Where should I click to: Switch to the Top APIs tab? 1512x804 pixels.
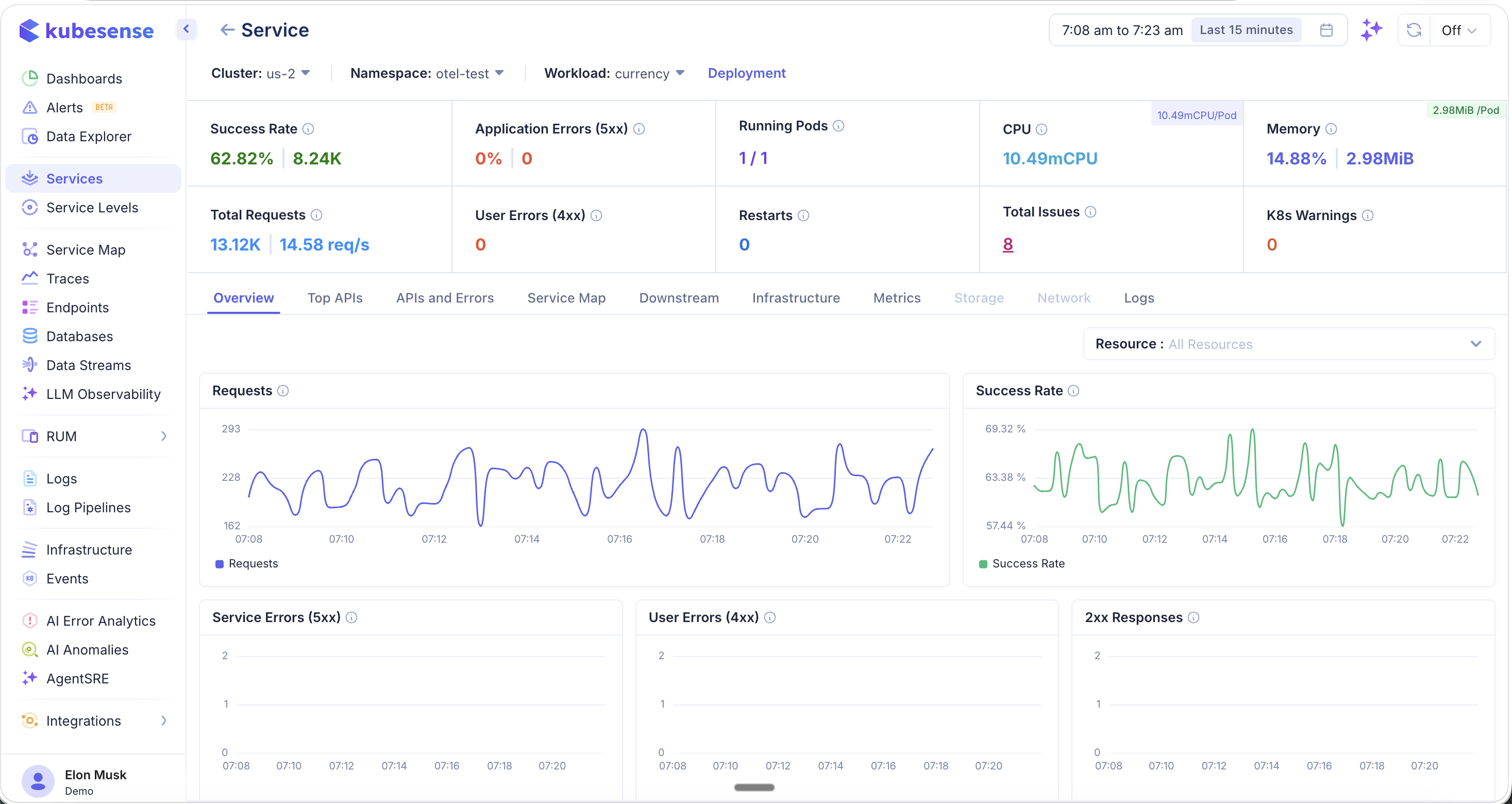334,298
